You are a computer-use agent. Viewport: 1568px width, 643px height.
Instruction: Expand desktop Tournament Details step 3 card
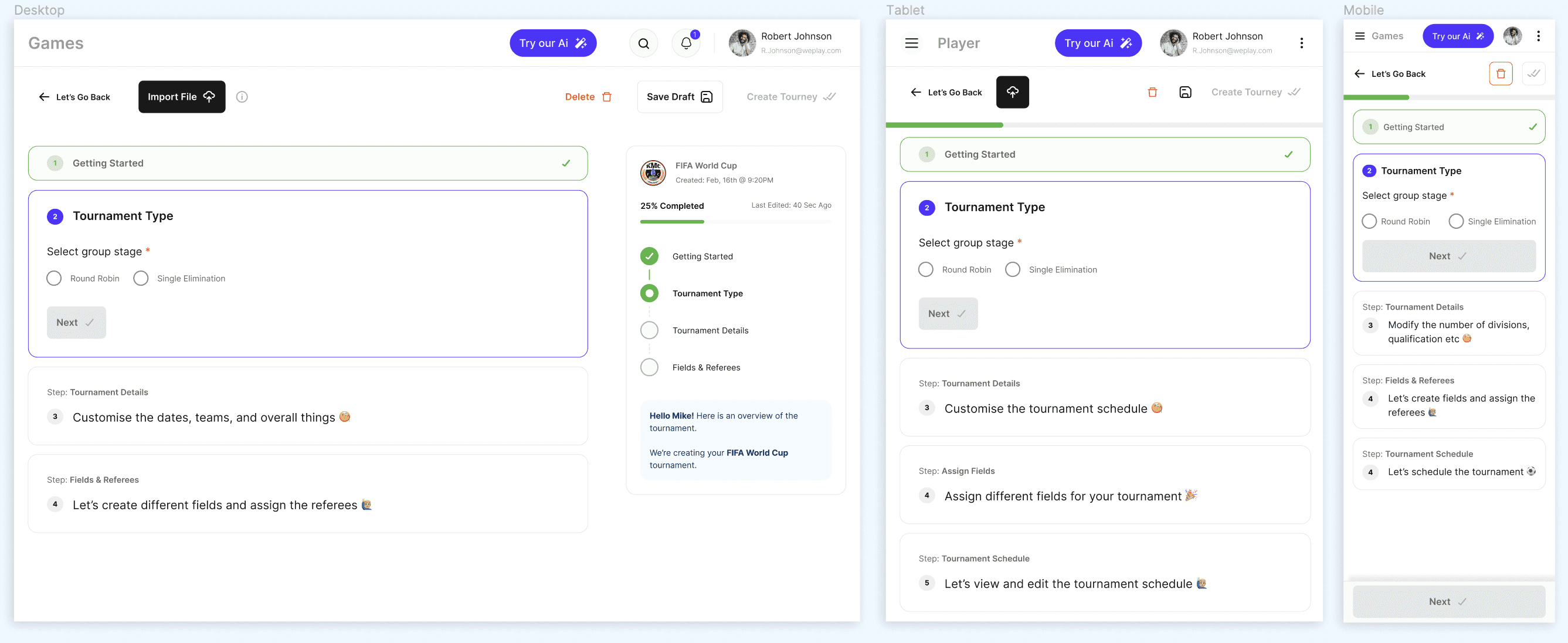pyautogui.click(x=307, y=406)
